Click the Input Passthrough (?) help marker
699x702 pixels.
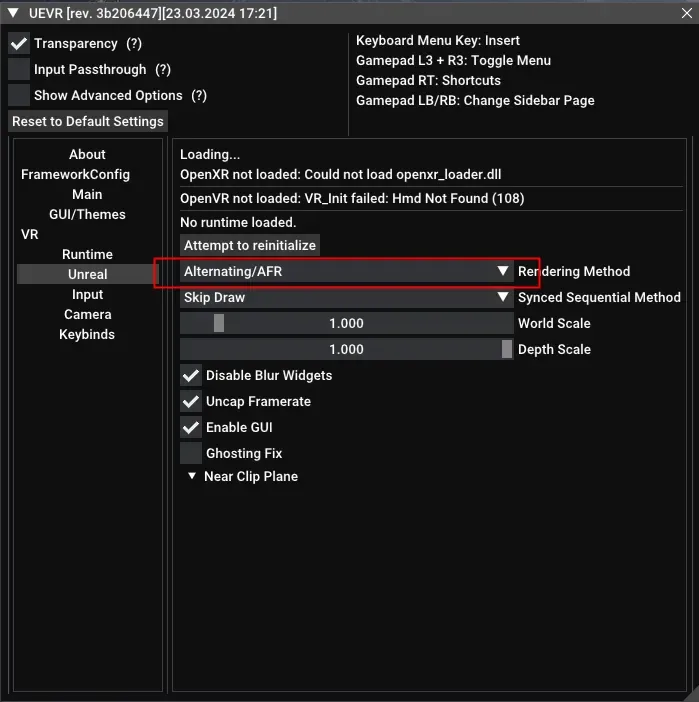(x=163, y=69)
